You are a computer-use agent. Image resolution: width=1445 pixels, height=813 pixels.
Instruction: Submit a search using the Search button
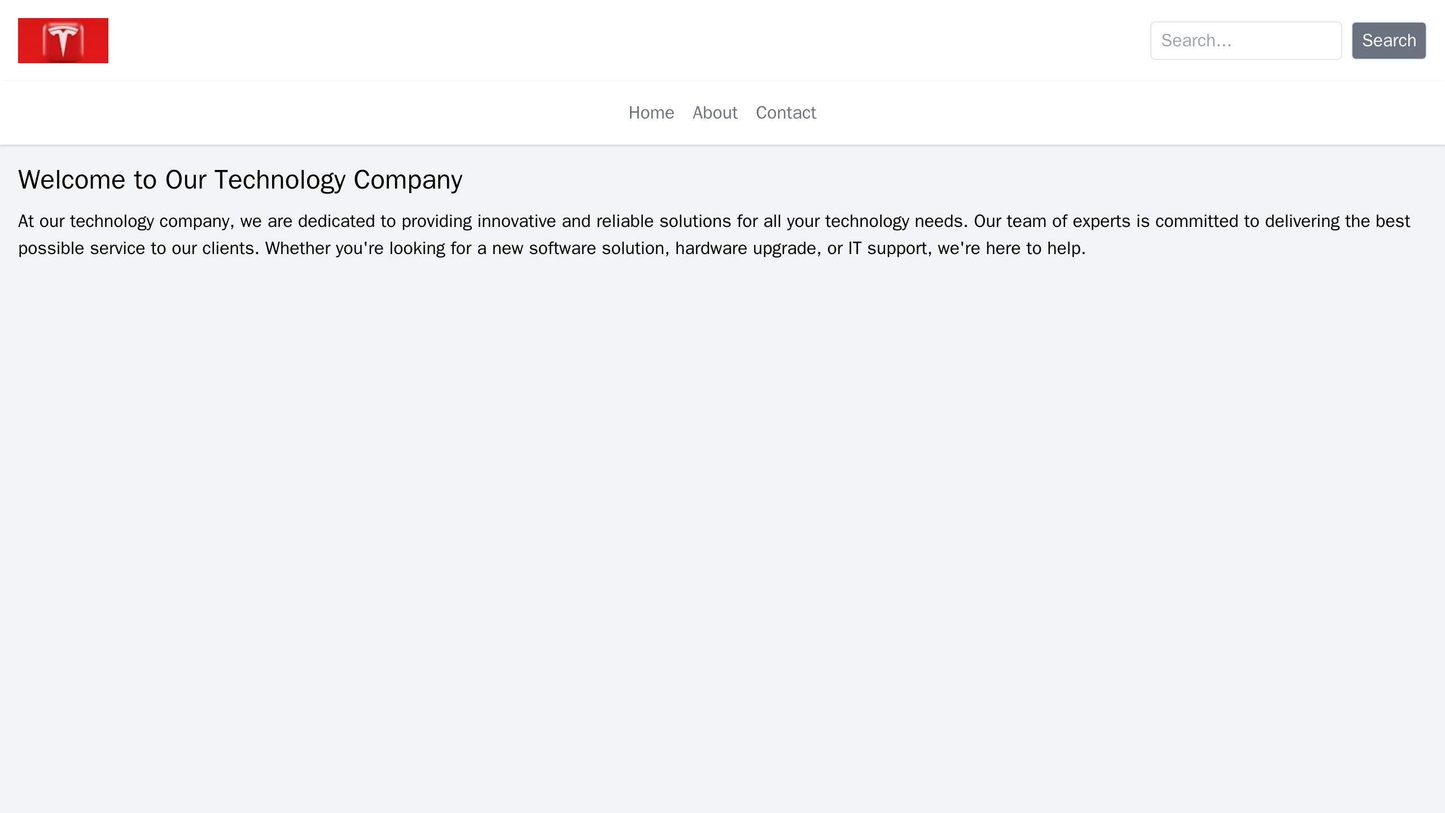[x=1388, y=40]
